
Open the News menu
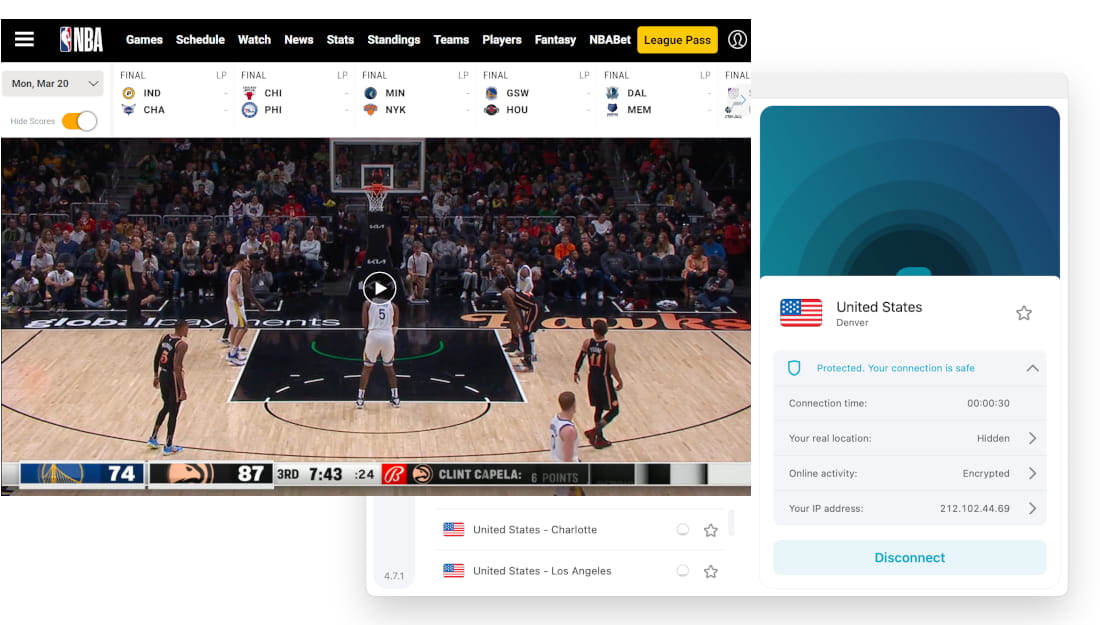click(299, 40)
